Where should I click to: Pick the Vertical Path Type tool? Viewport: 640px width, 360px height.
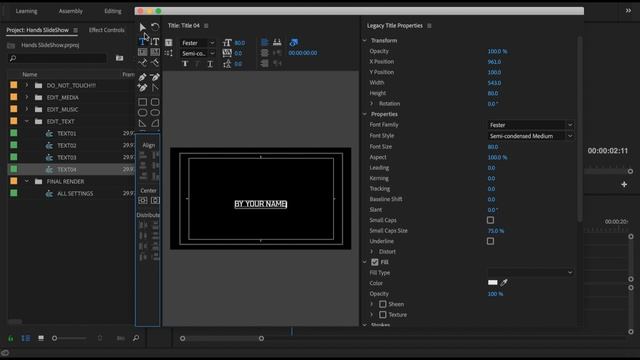pyautogui.click(x=155, y=62)
